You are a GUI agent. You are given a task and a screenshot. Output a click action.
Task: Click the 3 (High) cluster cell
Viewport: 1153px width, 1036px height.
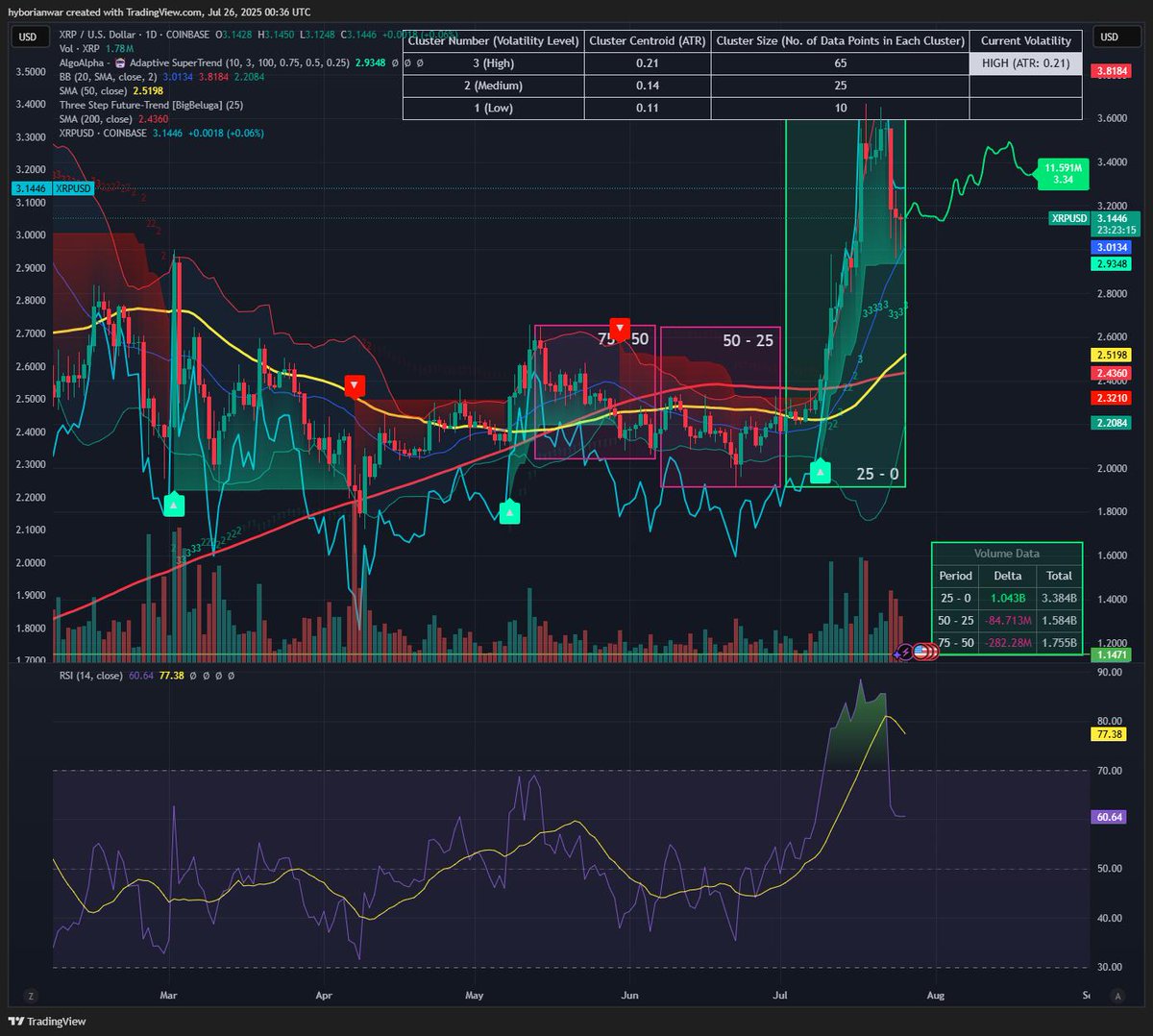(493, 63)
